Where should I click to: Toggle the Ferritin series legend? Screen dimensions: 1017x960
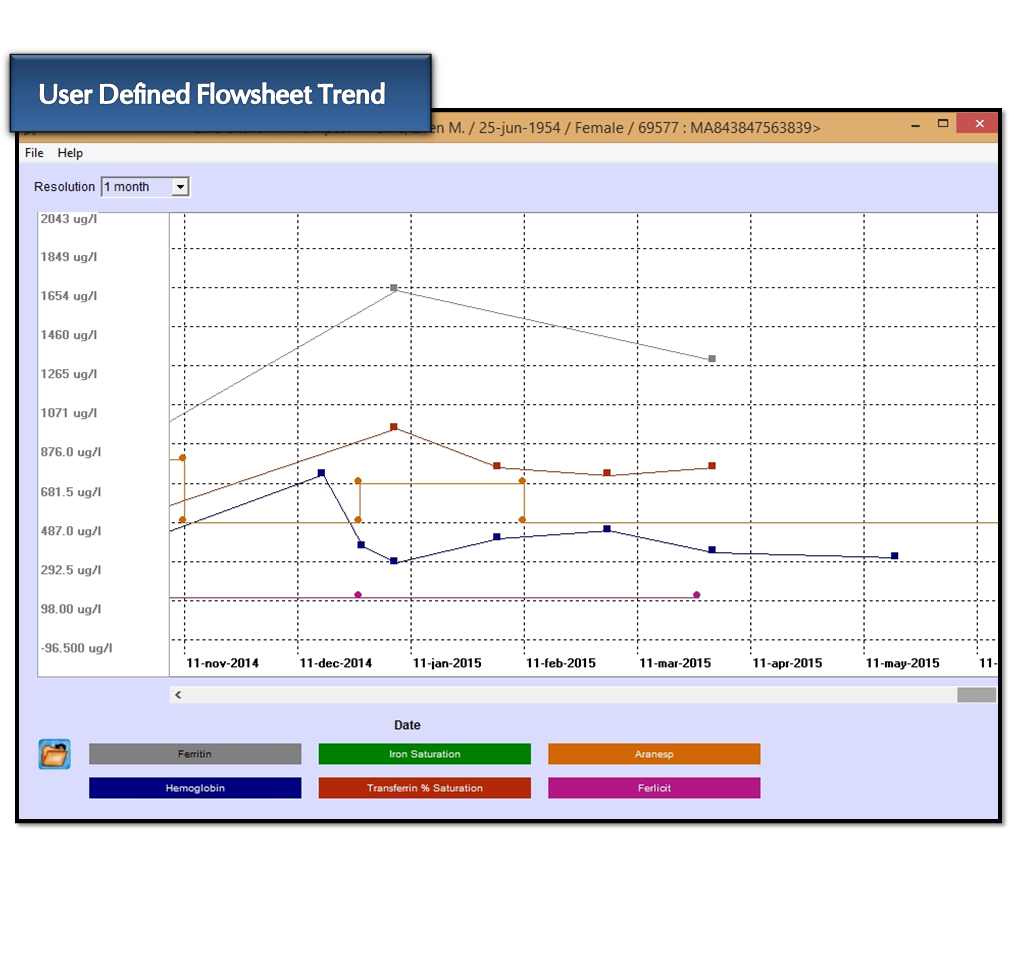(x=194, y=754)
